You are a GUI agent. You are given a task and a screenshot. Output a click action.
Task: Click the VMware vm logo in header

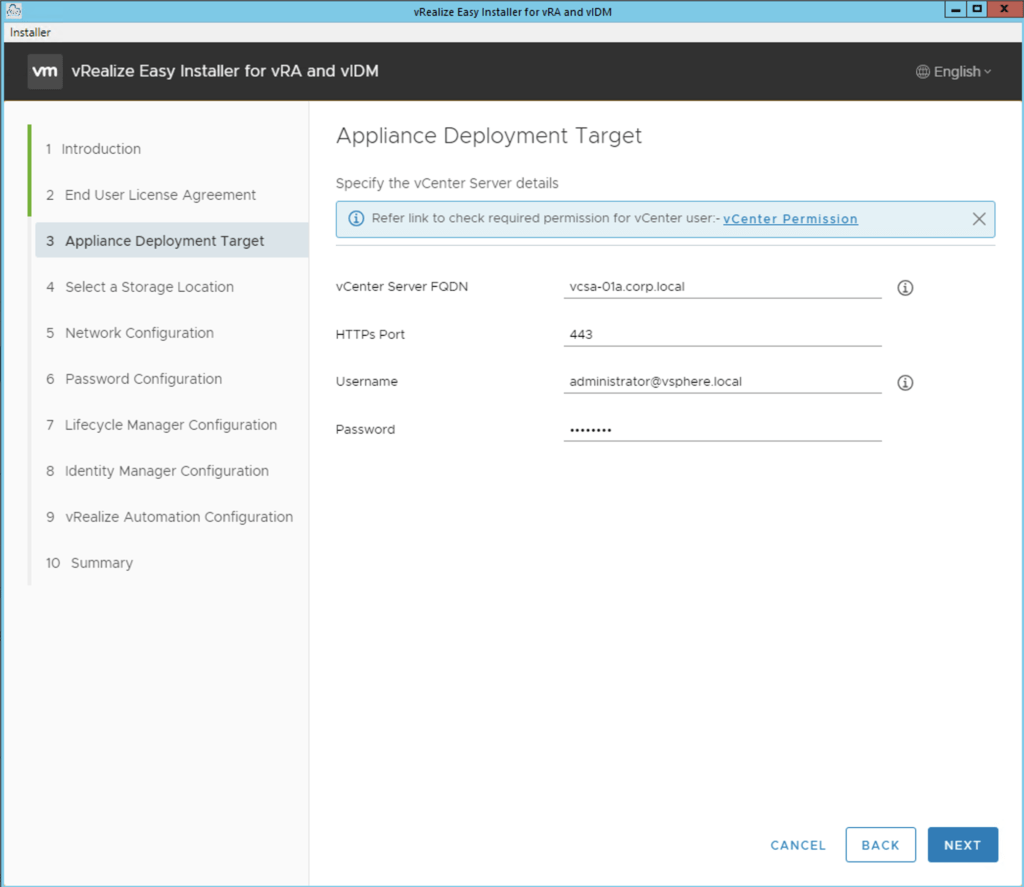45,72
